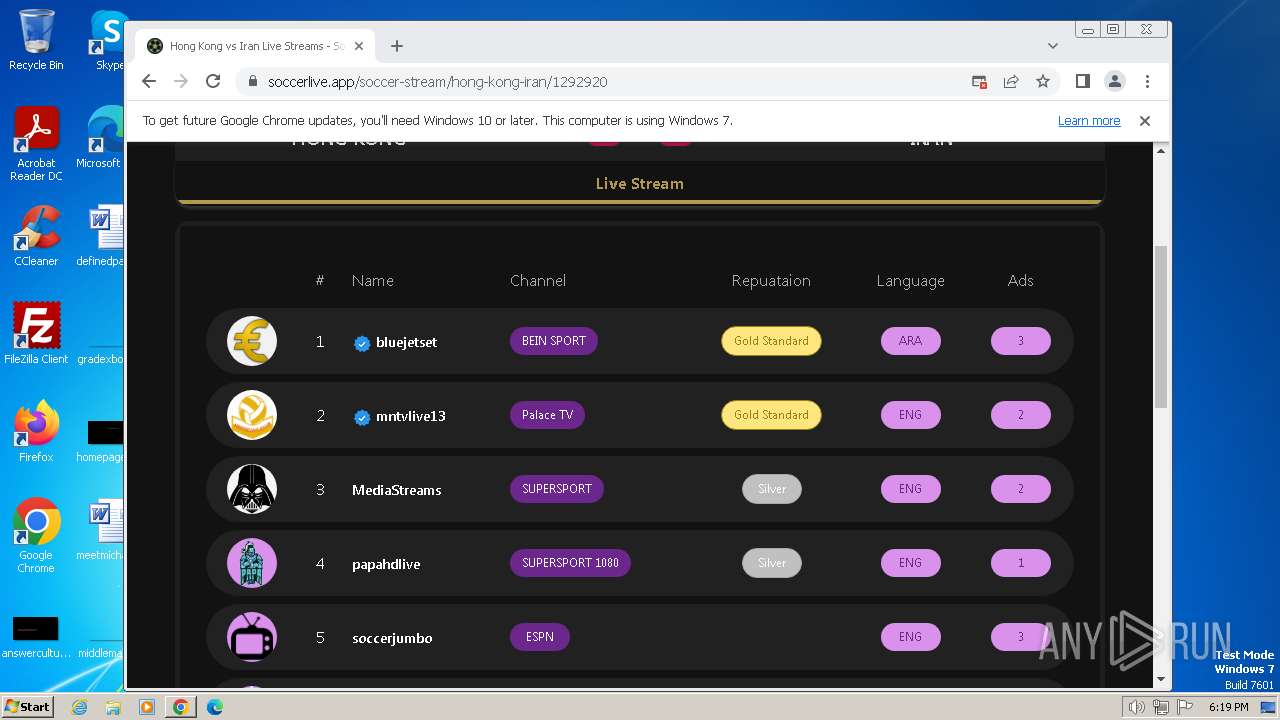Reload the soccerlive.app page
This screenshot has height=720, width=1280.
[213, 82]
